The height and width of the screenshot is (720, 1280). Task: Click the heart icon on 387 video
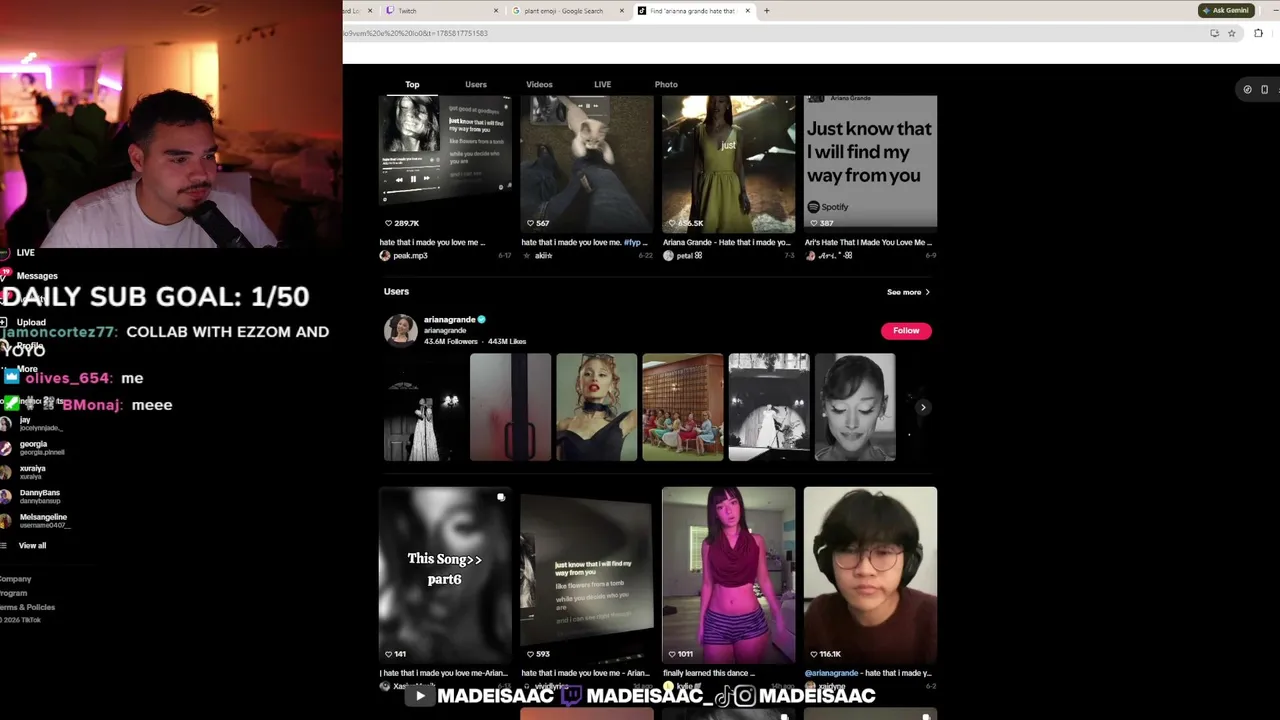coord(813,223)
